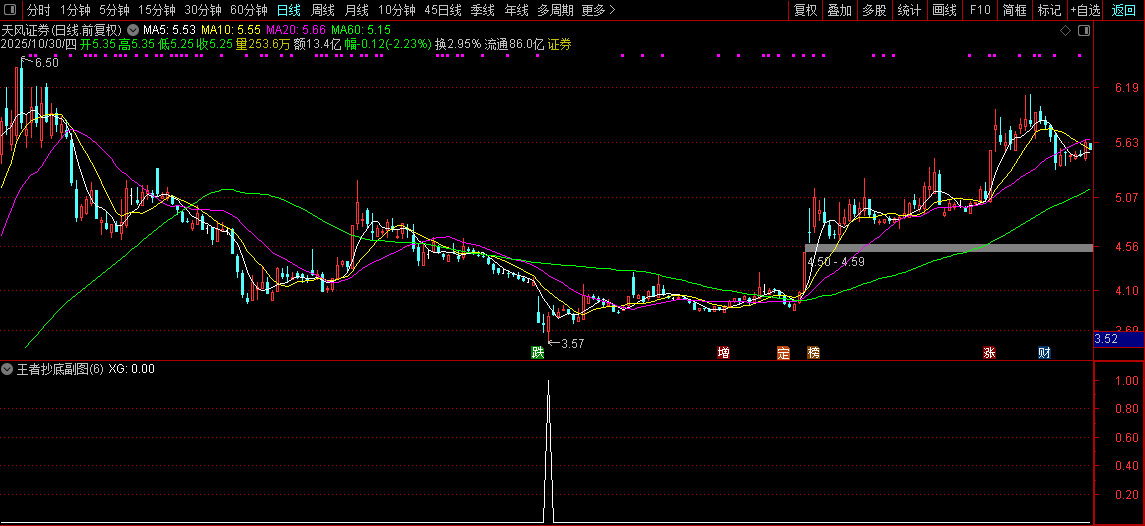This screenshot has width=1145, height=526.
Task: Click the 标记 mark button
Action: [1049, 10]
